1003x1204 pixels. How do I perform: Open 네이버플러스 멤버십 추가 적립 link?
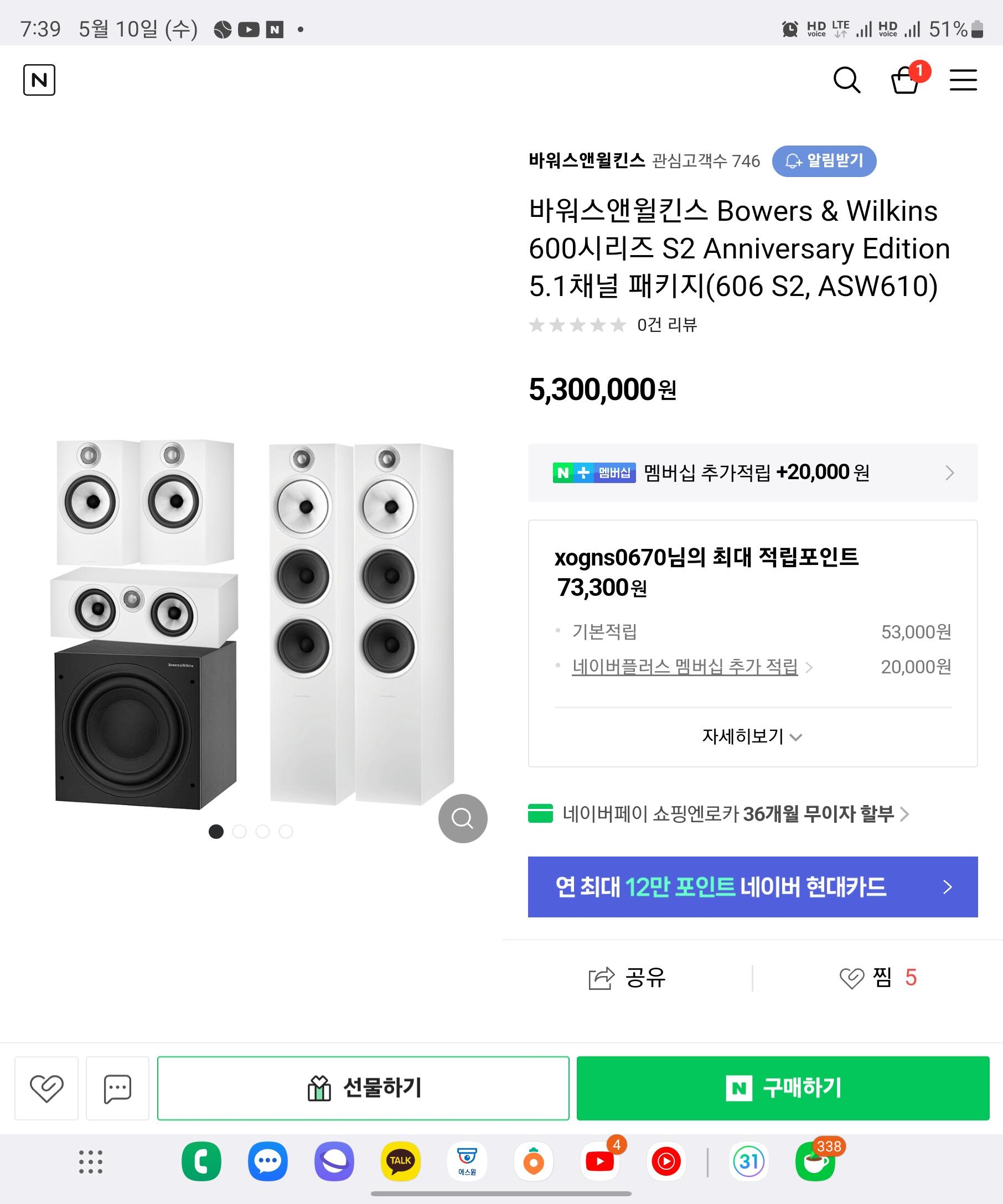[x=685, y=667]
